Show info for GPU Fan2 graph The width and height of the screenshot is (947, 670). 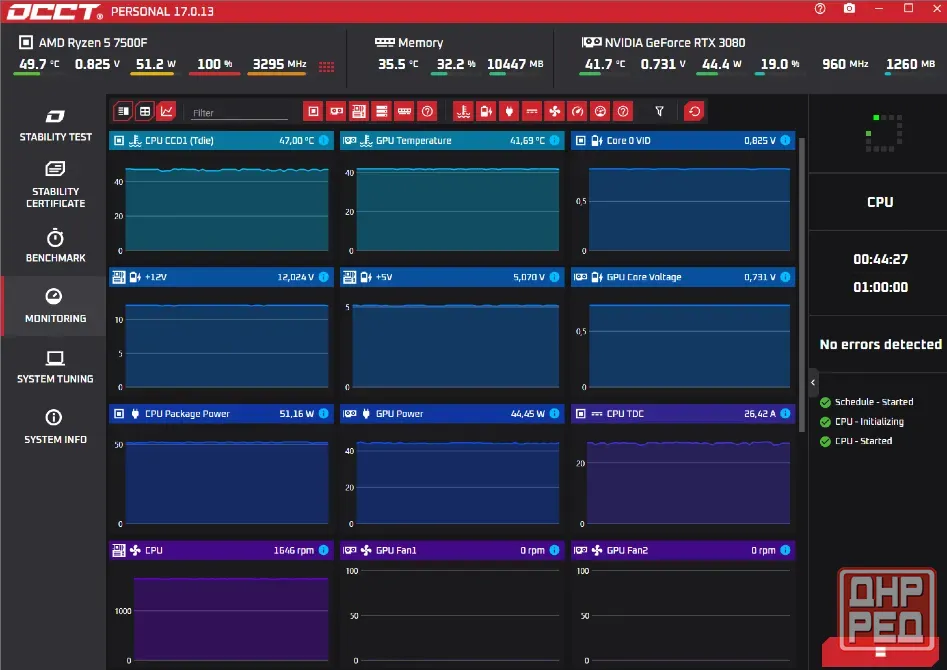[785, 550]
